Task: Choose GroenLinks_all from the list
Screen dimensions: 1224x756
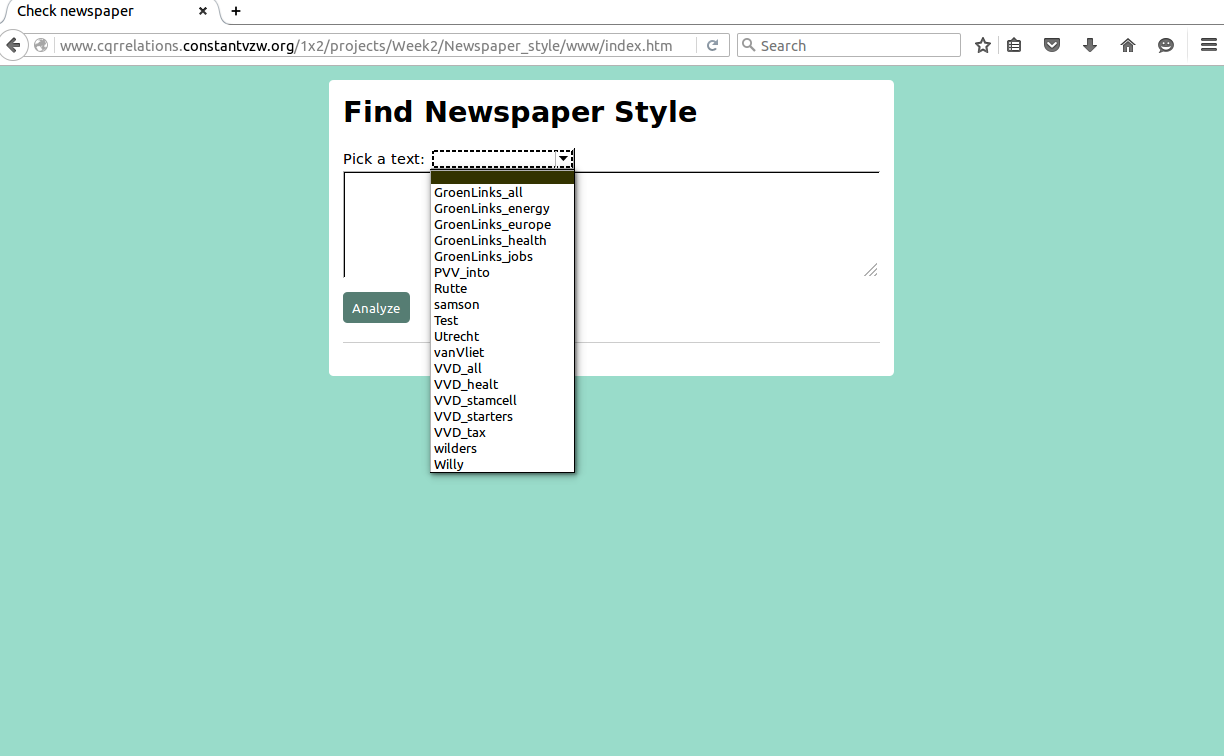Action: [x=502, y=193]
